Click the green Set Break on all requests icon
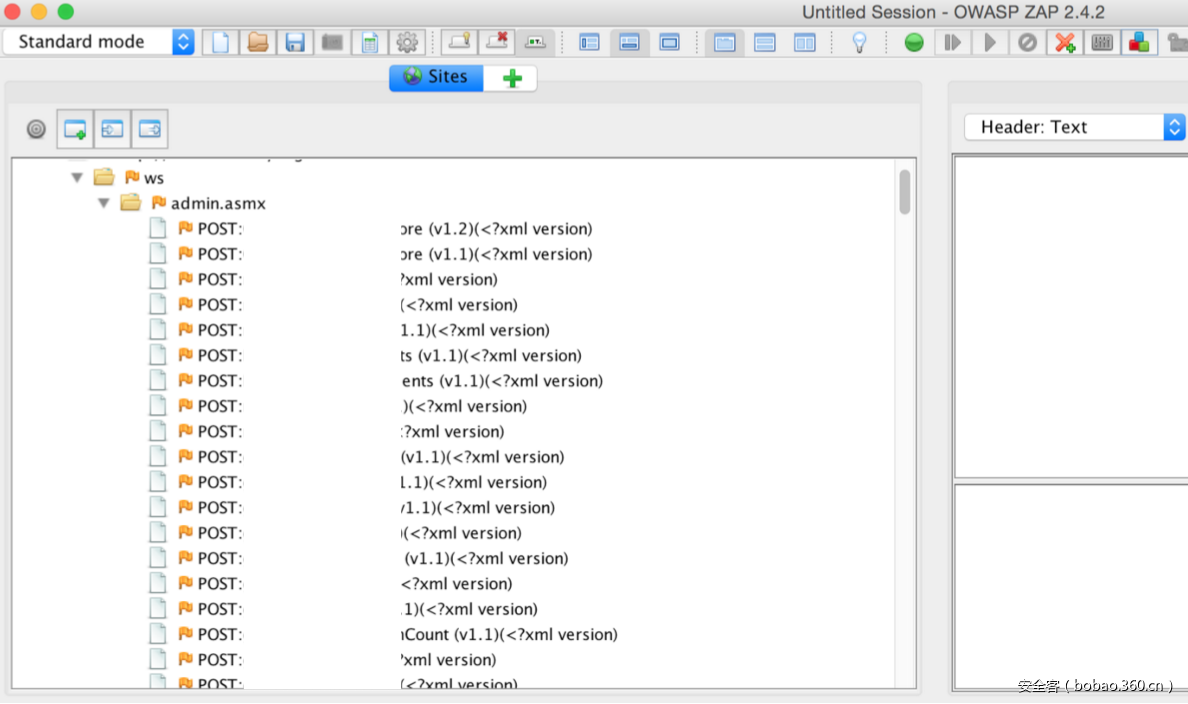 pyautogui.click(x=913, y=42)
